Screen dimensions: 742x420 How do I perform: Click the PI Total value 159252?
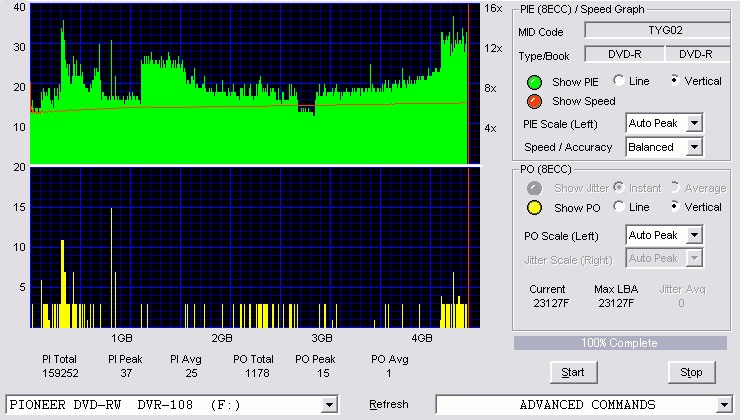(60, 373)
